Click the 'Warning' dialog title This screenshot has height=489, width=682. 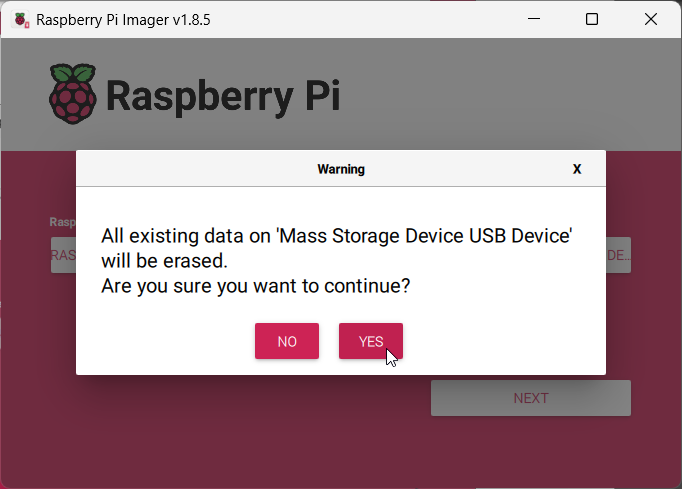341,169
